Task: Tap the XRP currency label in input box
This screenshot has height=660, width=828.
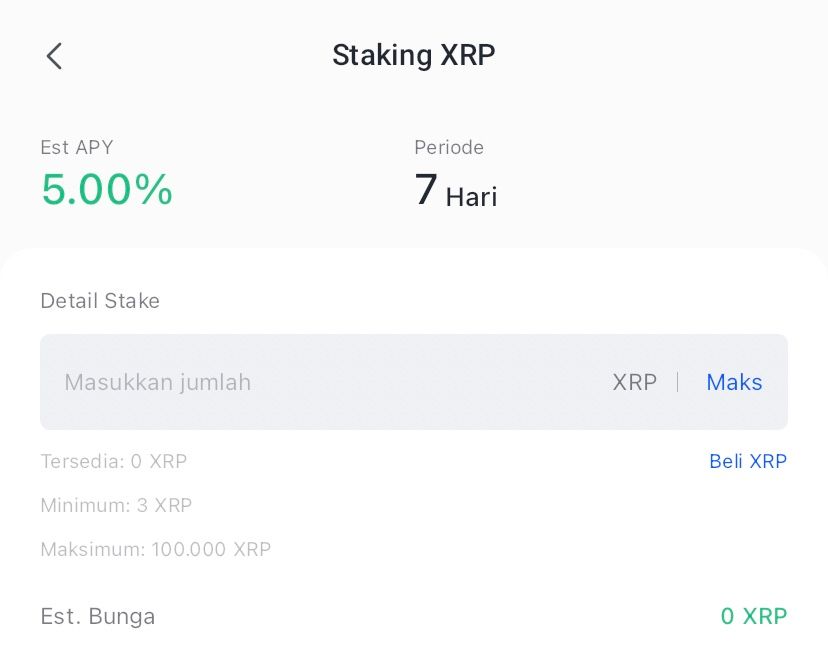Action: (x=635, y=382)
